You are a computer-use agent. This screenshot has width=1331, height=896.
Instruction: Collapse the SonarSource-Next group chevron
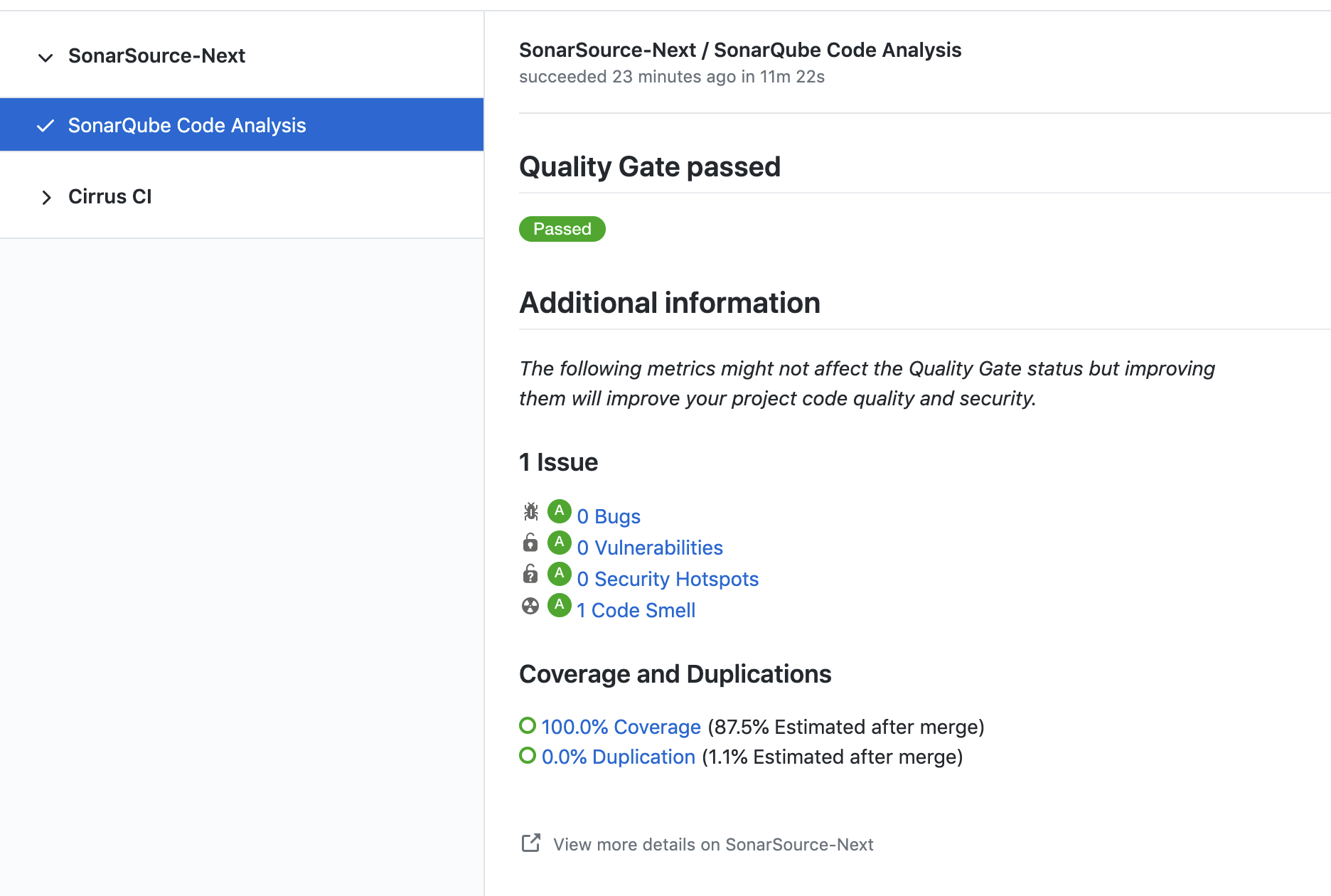(x=46, y=58)
